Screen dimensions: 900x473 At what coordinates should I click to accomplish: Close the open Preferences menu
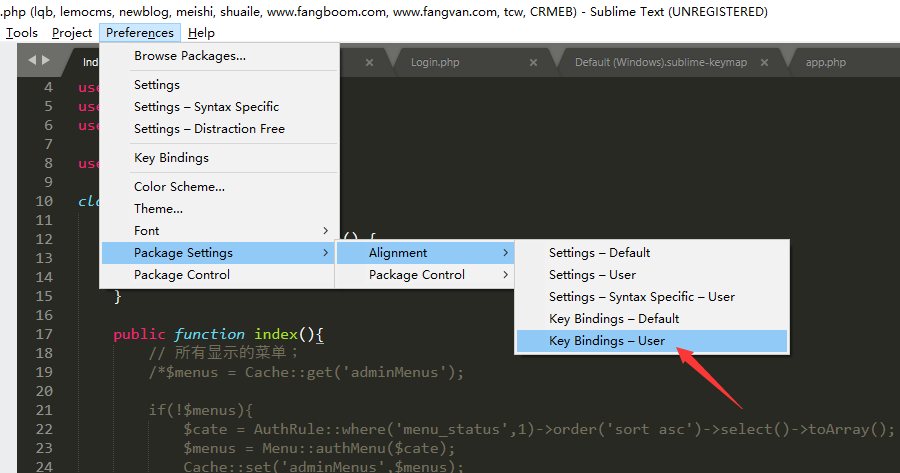tap(139, 33)
